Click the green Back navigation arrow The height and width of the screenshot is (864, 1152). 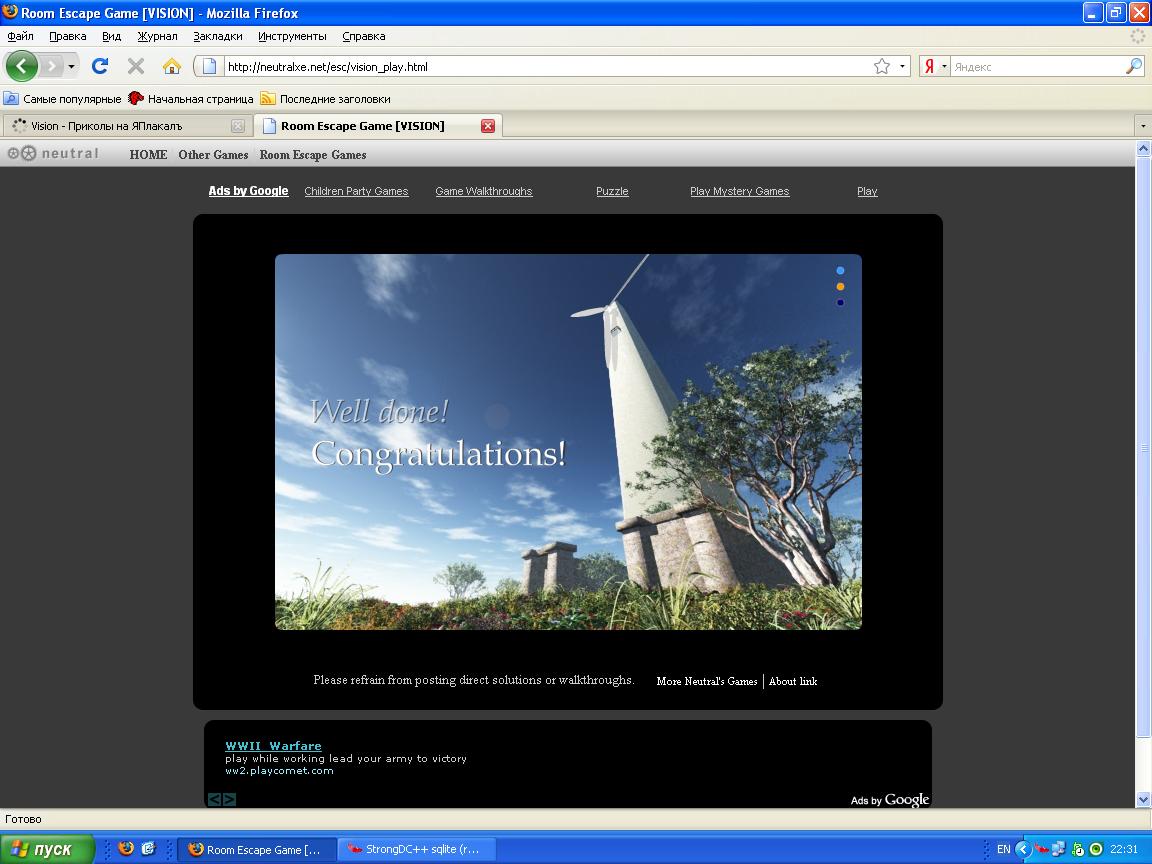click(x=21, y=66)
